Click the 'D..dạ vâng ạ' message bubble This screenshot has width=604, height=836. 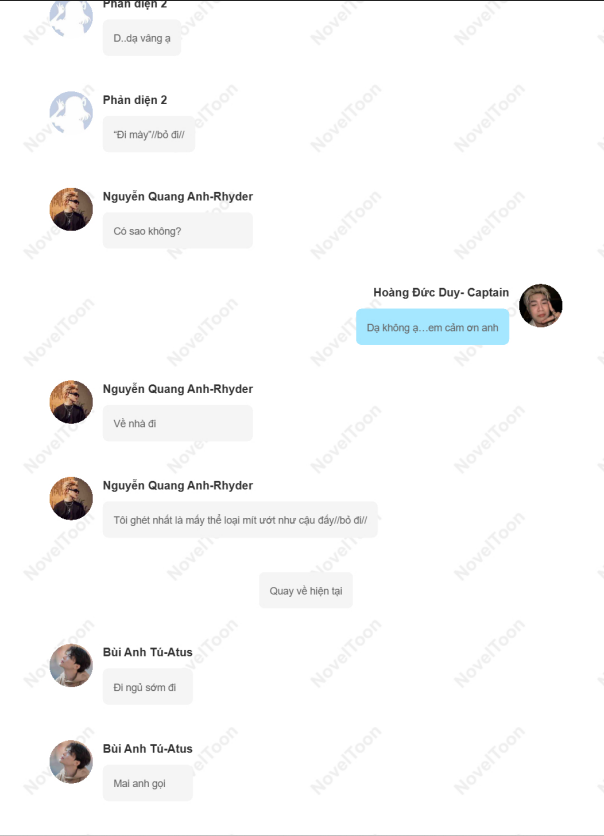142,38
